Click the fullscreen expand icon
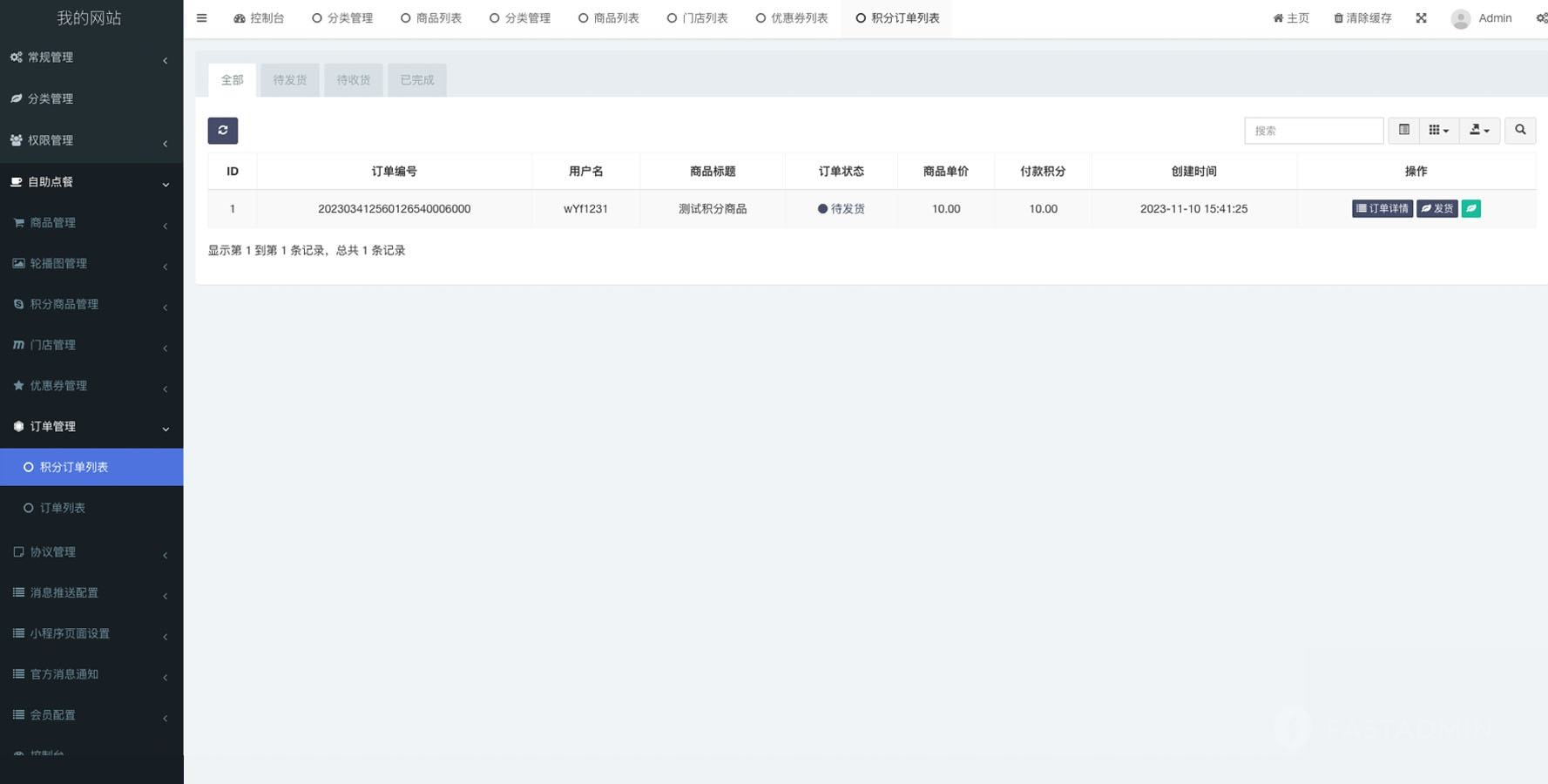This screenshot has height=784, width=1548. click(x=1421, y=18)
